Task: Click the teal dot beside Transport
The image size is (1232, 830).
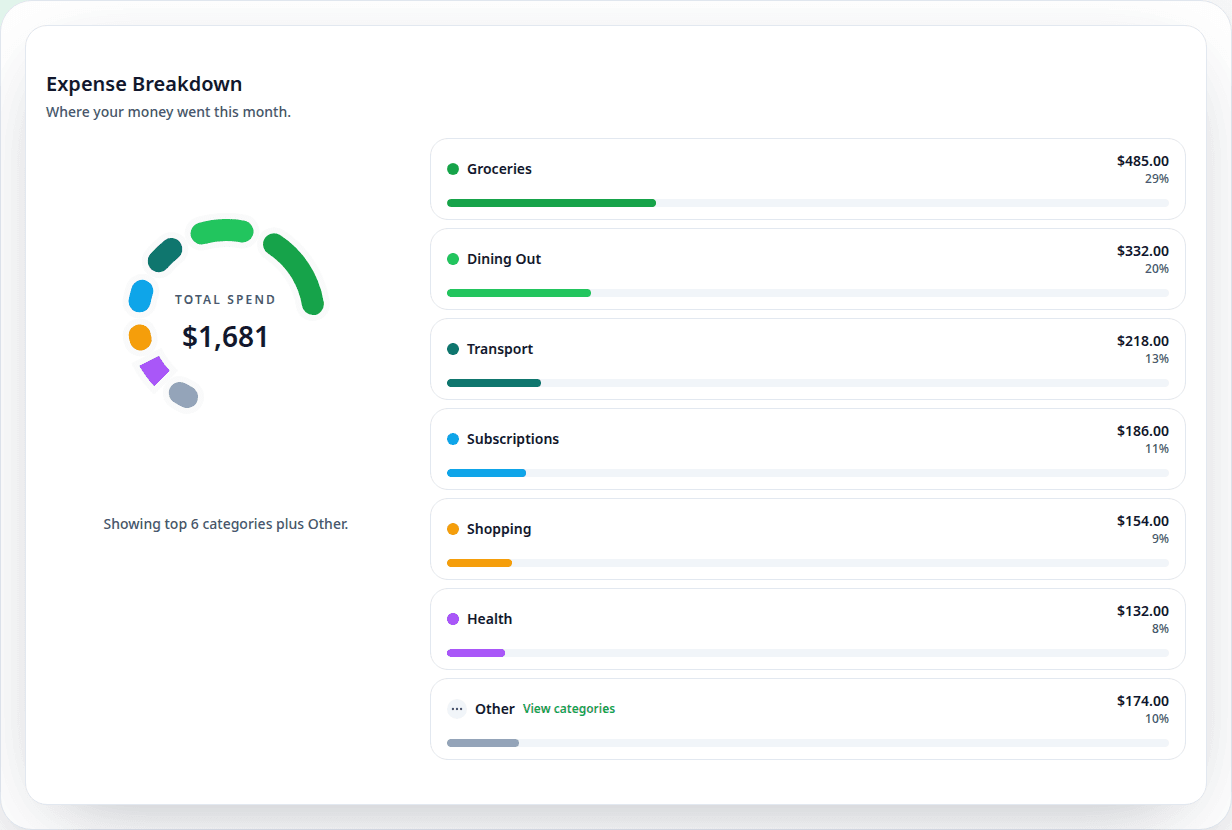Action: [453, 349]
